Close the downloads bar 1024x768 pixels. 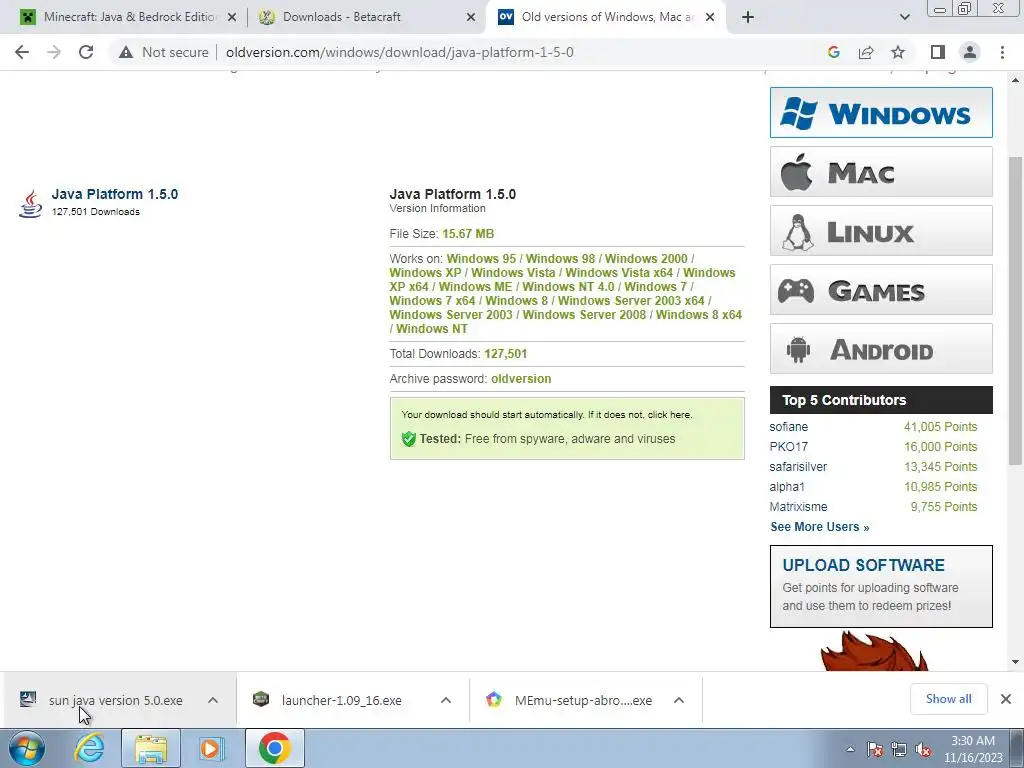tap(1006, 699)
